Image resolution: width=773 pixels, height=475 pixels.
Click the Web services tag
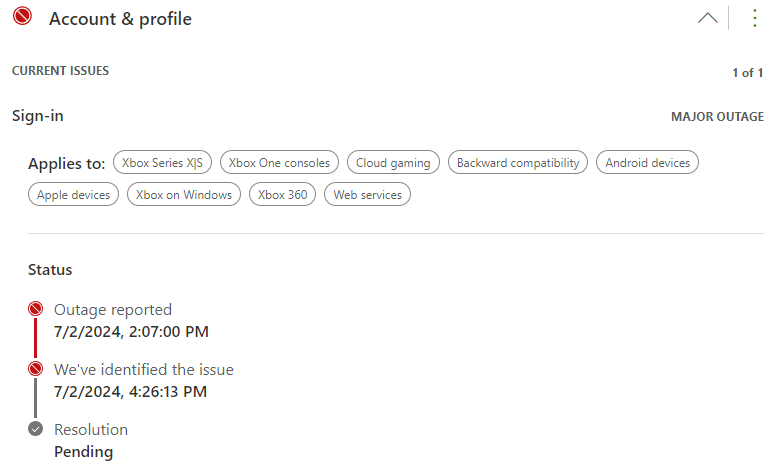pyautogui.click(x=368, y=195)
